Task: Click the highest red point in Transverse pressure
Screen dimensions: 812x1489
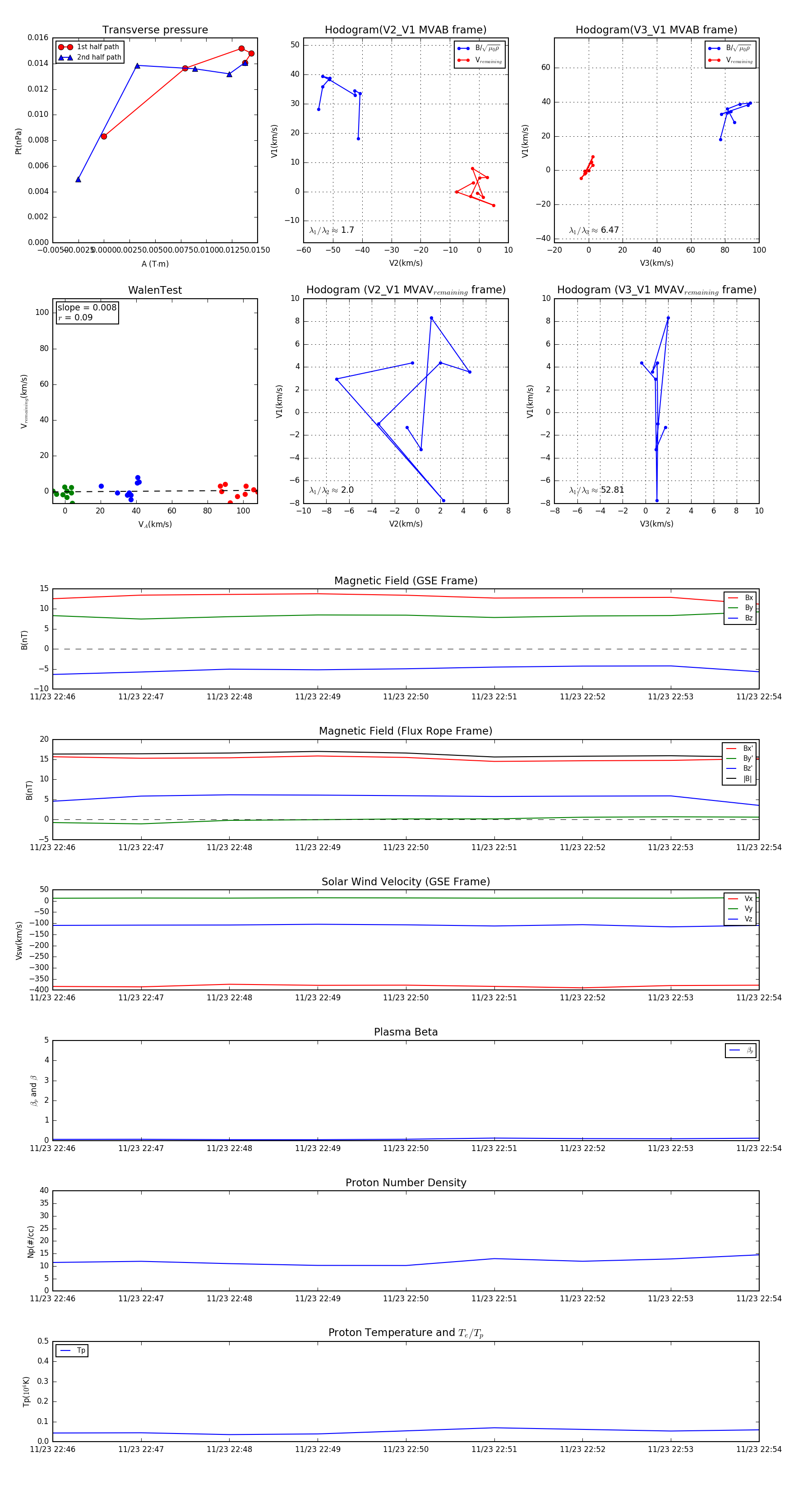Action: point(242,49)
